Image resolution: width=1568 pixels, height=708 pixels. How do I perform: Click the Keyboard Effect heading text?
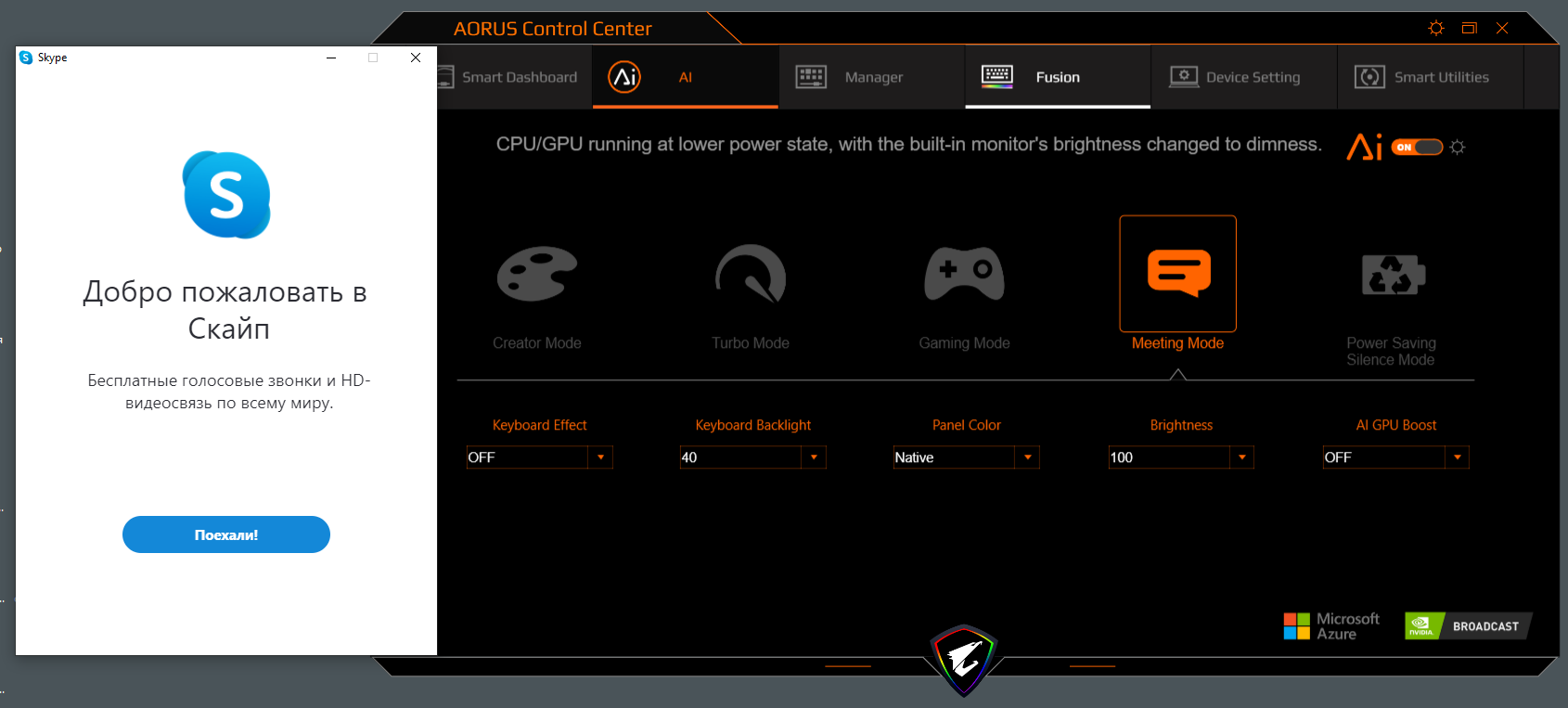point(540,425)
